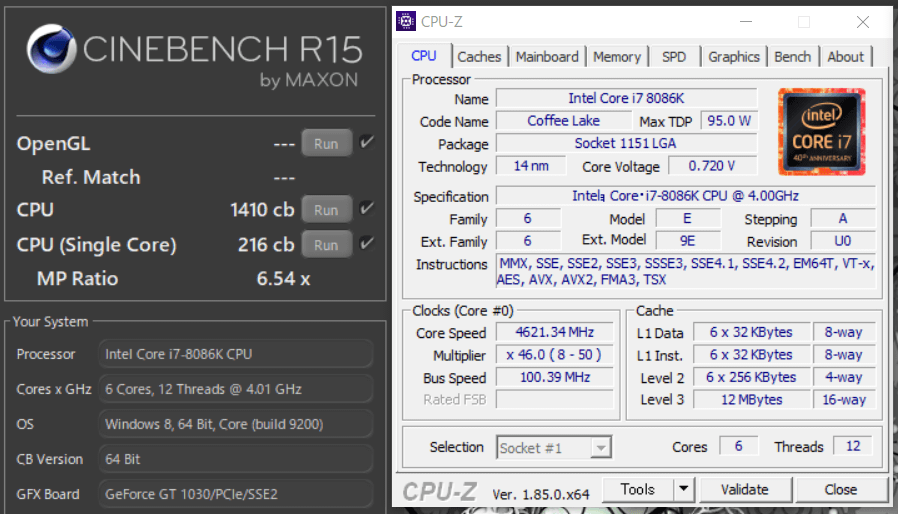Click the empty Rated FSB field
Image resolution: width=898 pixels, height=514 pixels.
(554, 399)
